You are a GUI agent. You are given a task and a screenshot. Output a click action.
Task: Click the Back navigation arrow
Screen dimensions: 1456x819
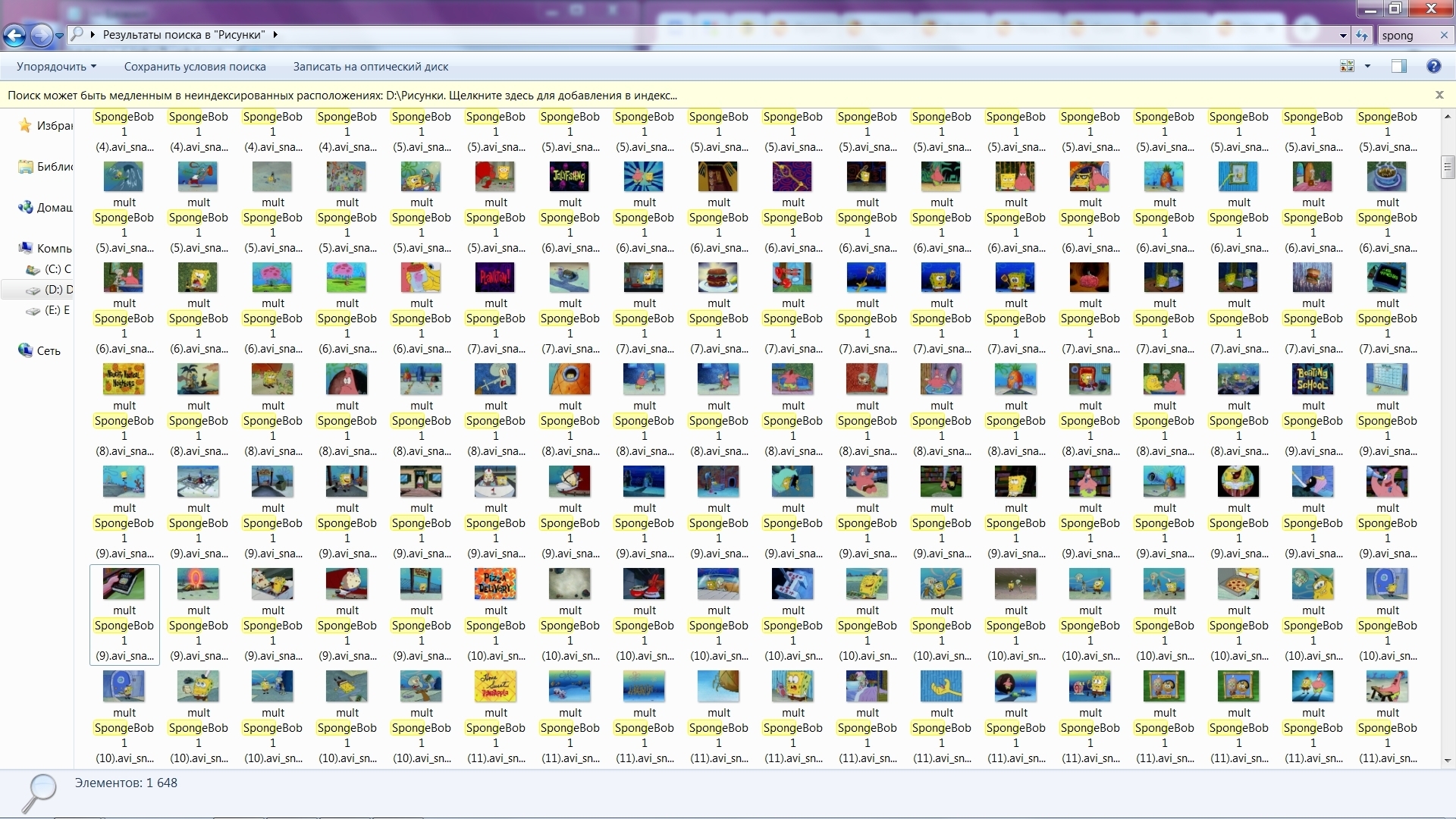[x=14, y=35]
